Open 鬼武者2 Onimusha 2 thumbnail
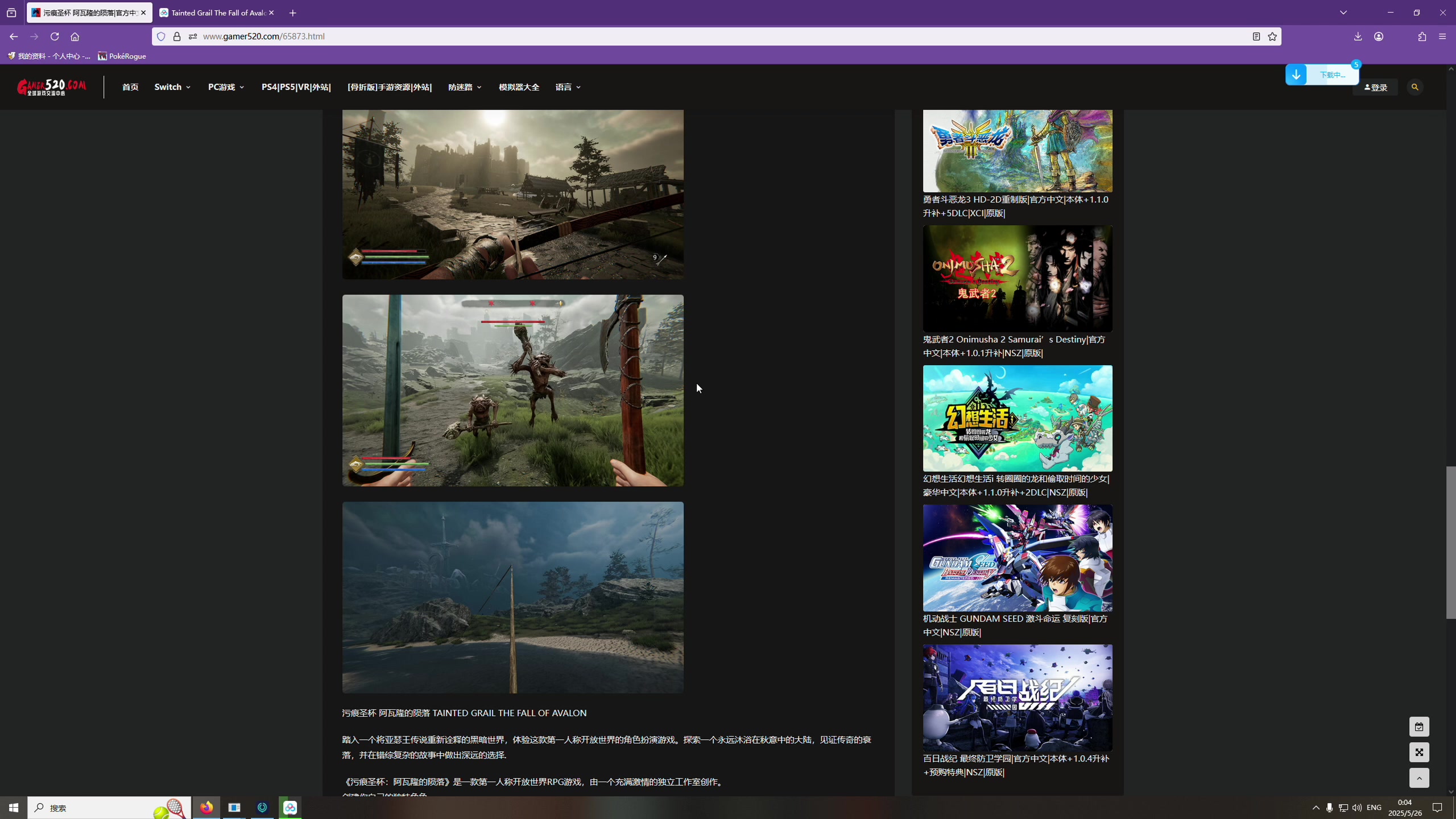The image size is (1456, 819). pyautogui.click(x=1017, y=279)
